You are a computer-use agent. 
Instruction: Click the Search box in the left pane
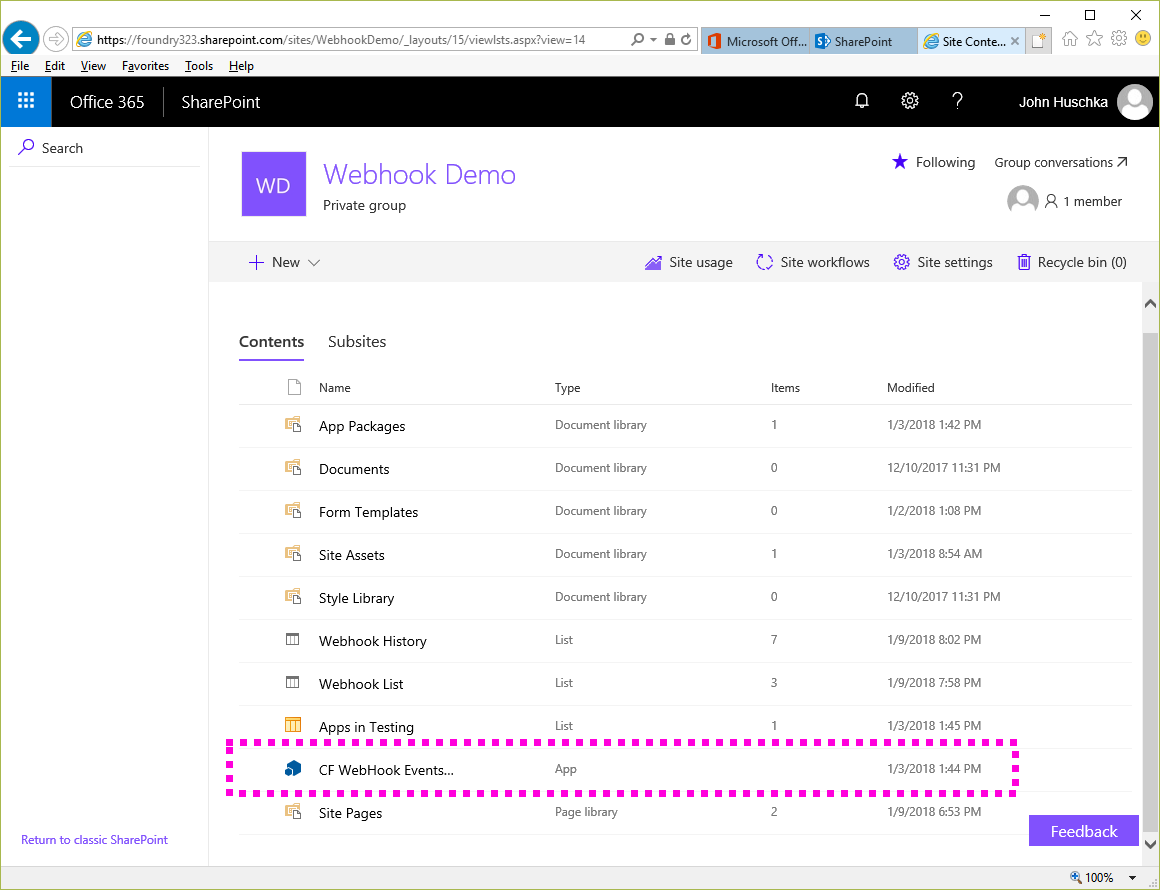click(104, 148)
